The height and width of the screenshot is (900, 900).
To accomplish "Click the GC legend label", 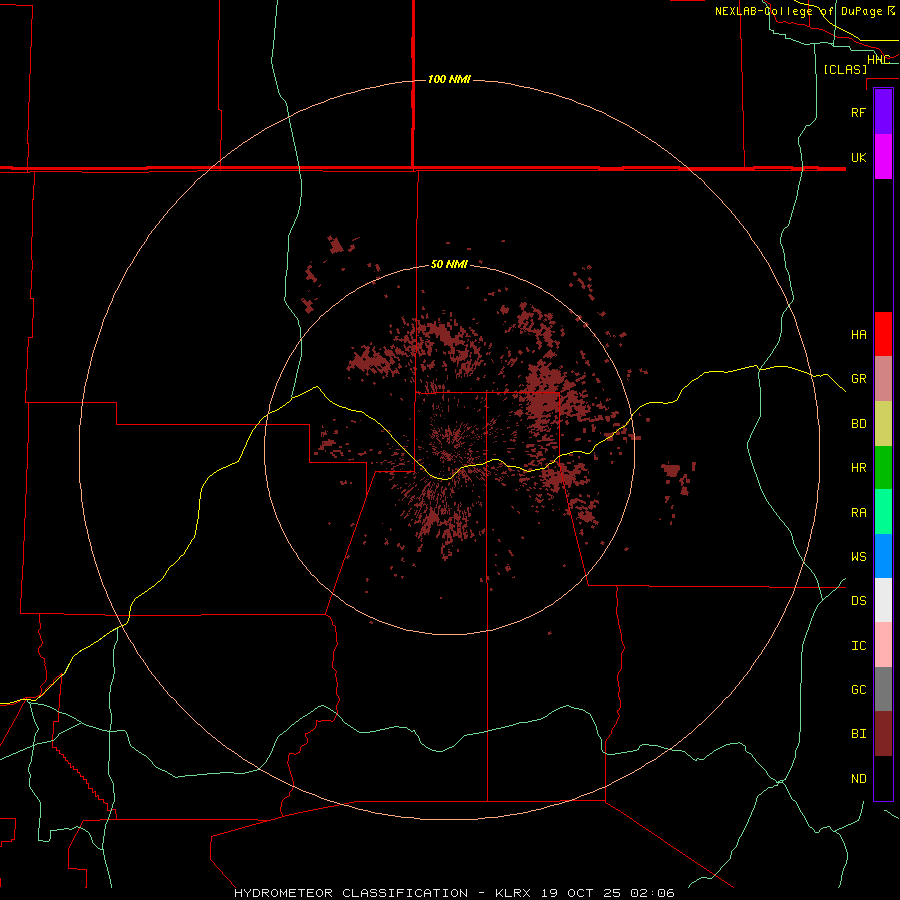I will [858, 690].
